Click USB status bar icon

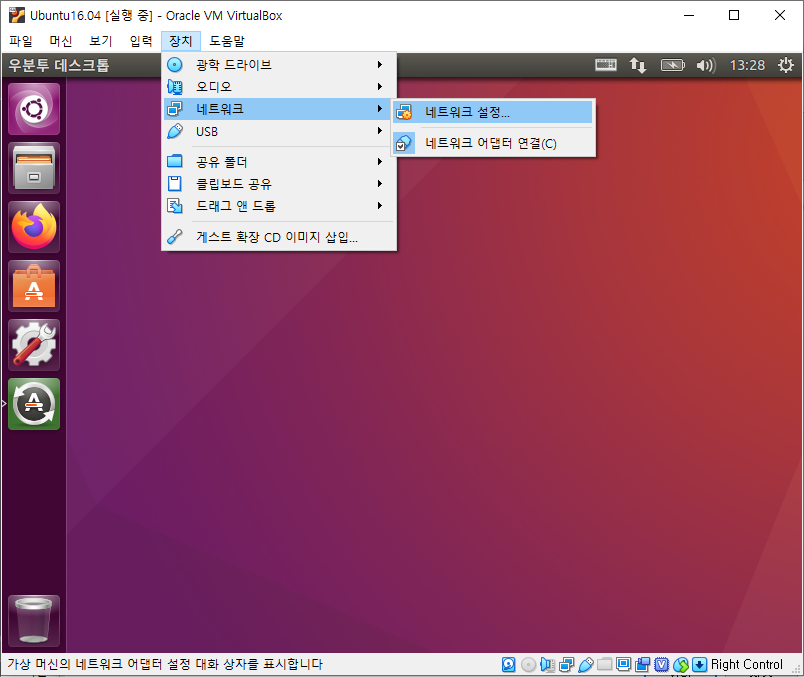(586, 665)
